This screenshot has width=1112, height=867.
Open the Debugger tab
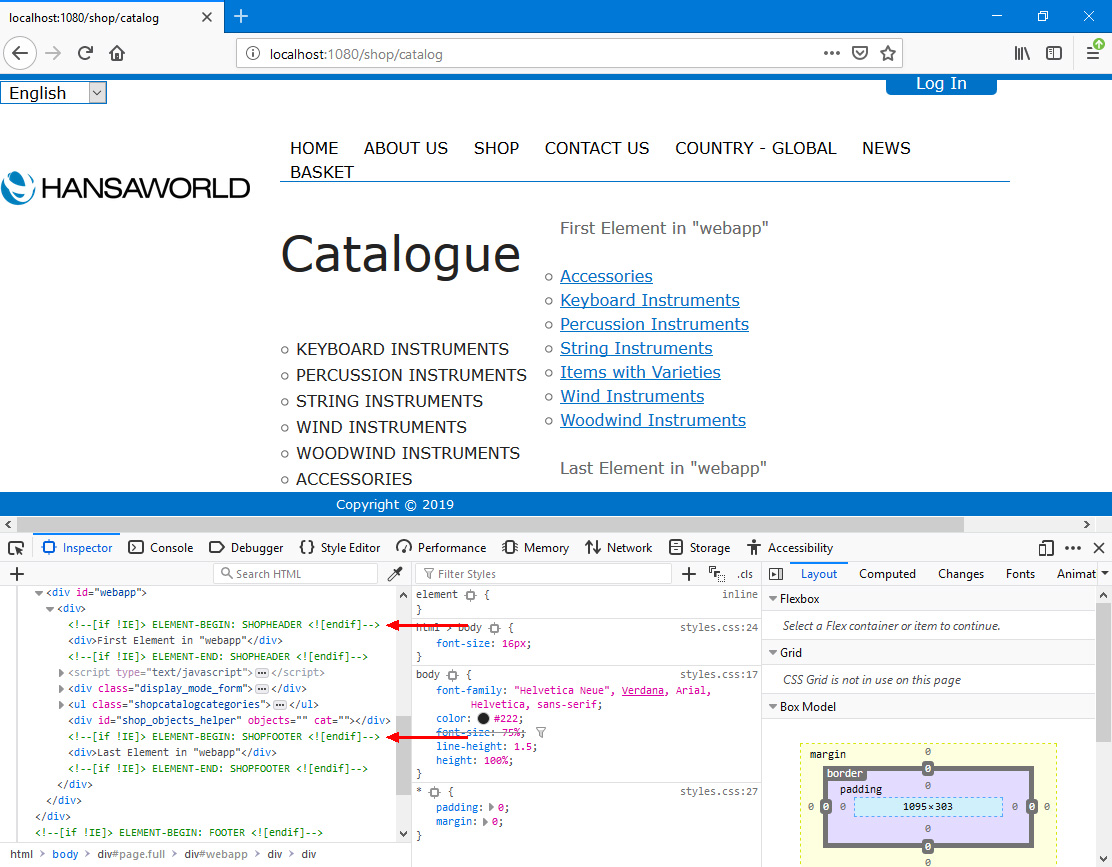pyautogui.click(x=246, y=548)
